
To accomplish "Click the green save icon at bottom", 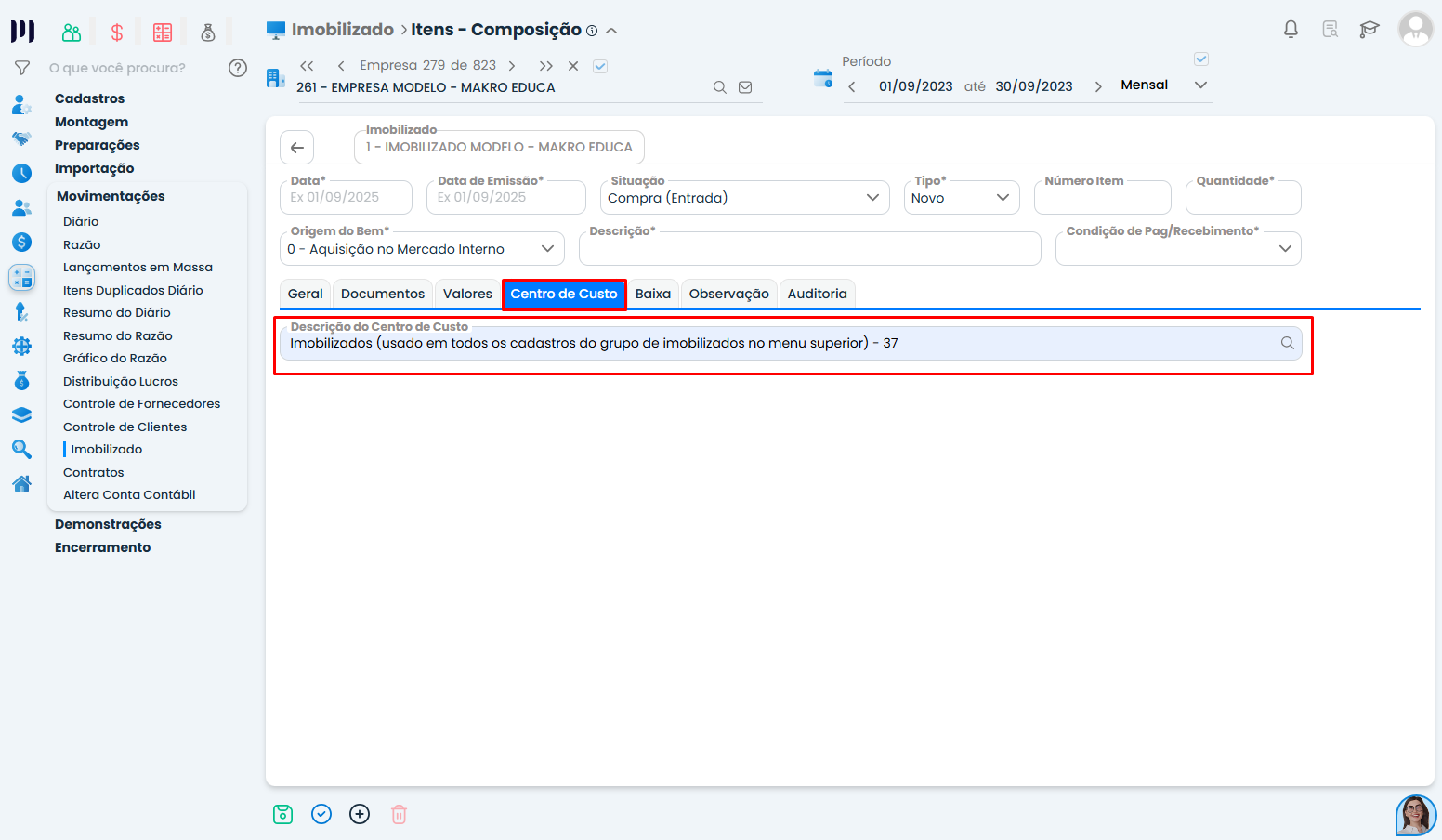I will (x=283, y=814).
